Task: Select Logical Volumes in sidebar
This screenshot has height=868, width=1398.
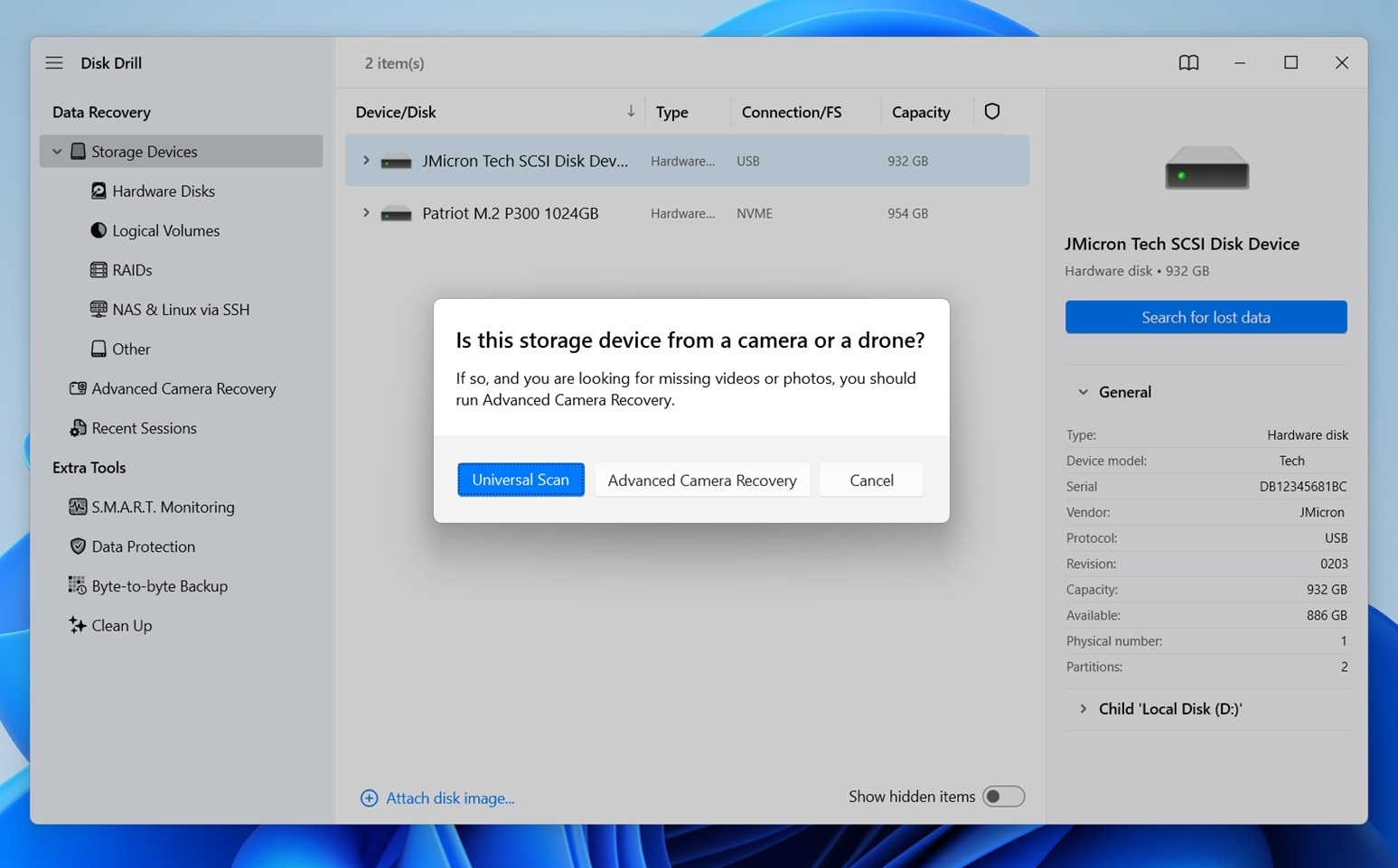Action: tap(165, 230)
